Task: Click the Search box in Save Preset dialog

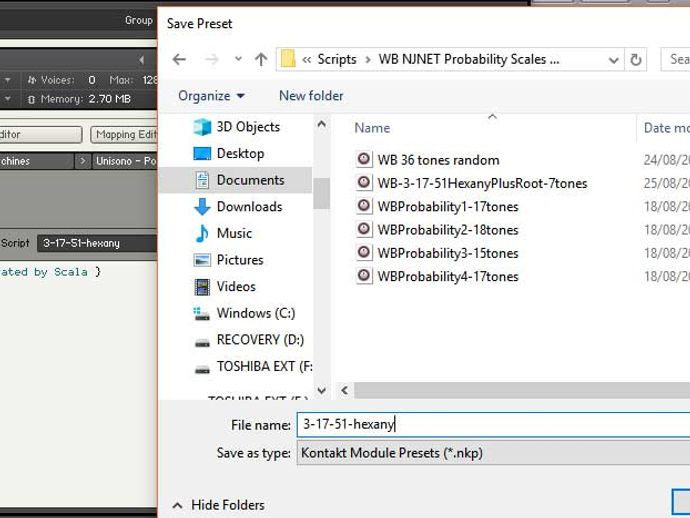Action: point(675,59)
